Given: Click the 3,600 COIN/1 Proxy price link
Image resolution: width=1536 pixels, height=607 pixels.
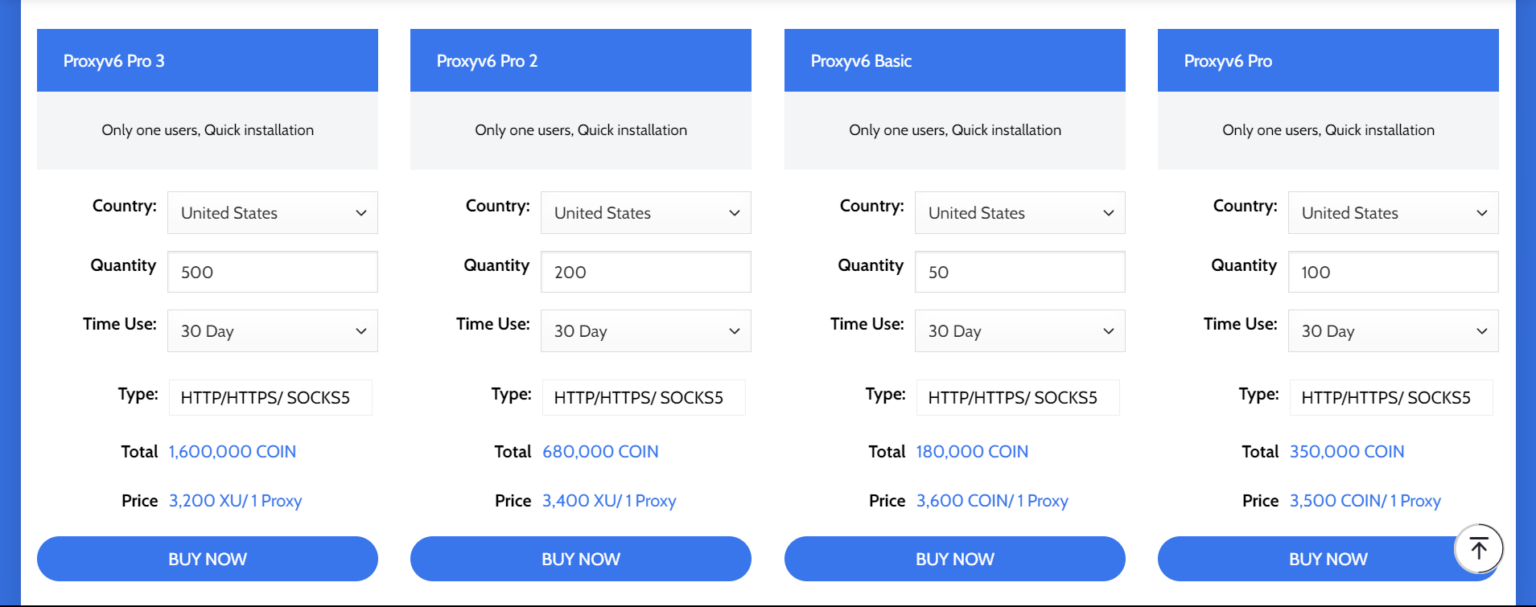Looking at the screenshot, I should pos(992,500).
